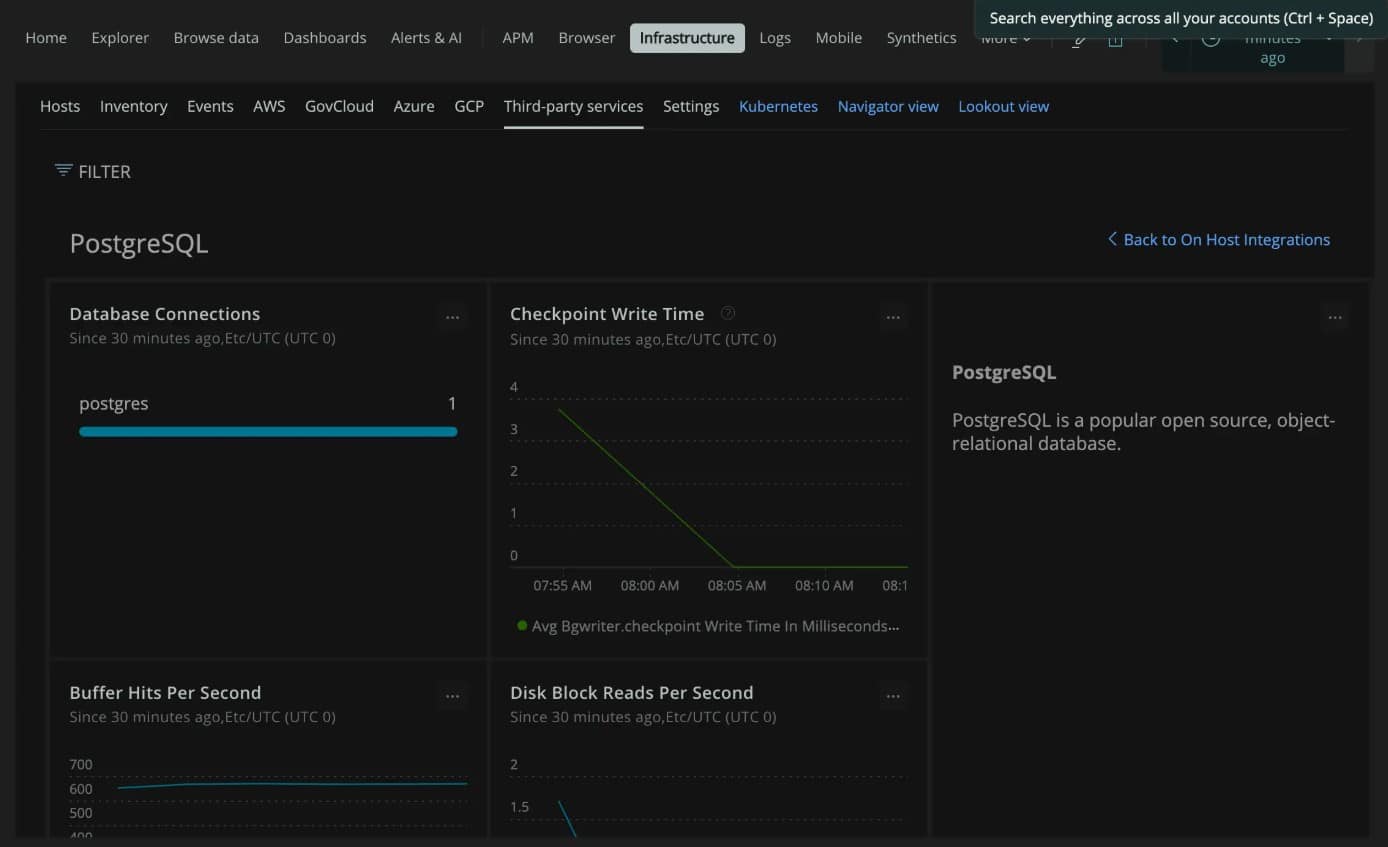This screenshot has height=847, width=1388.
Task: Open the minutes ago time range dropdown
Action: click(1272, 47)
